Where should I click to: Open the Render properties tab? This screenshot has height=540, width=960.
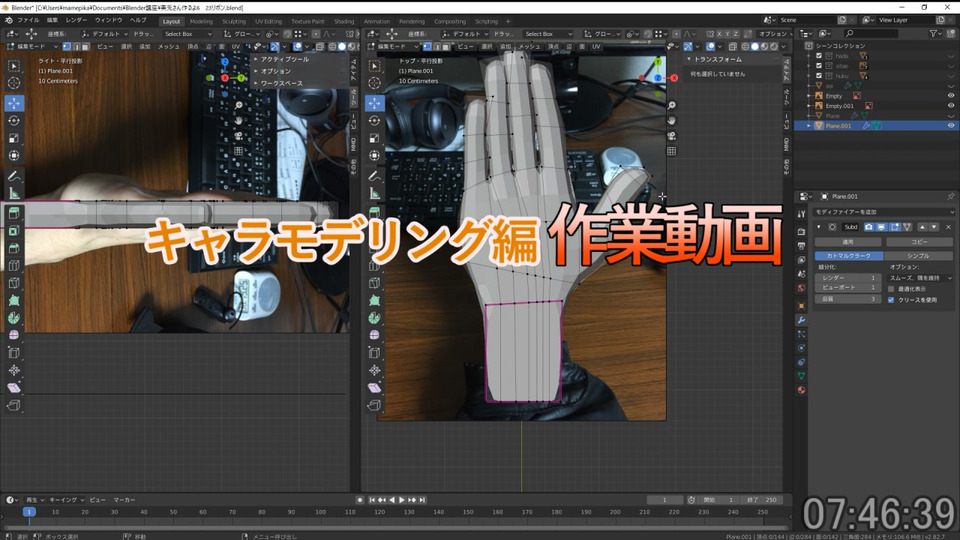801,231
